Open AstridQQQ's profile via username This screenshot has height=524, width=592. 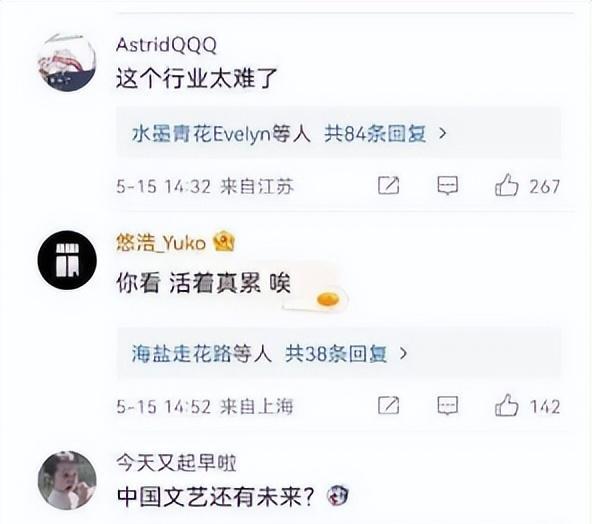tap(166, 45)
